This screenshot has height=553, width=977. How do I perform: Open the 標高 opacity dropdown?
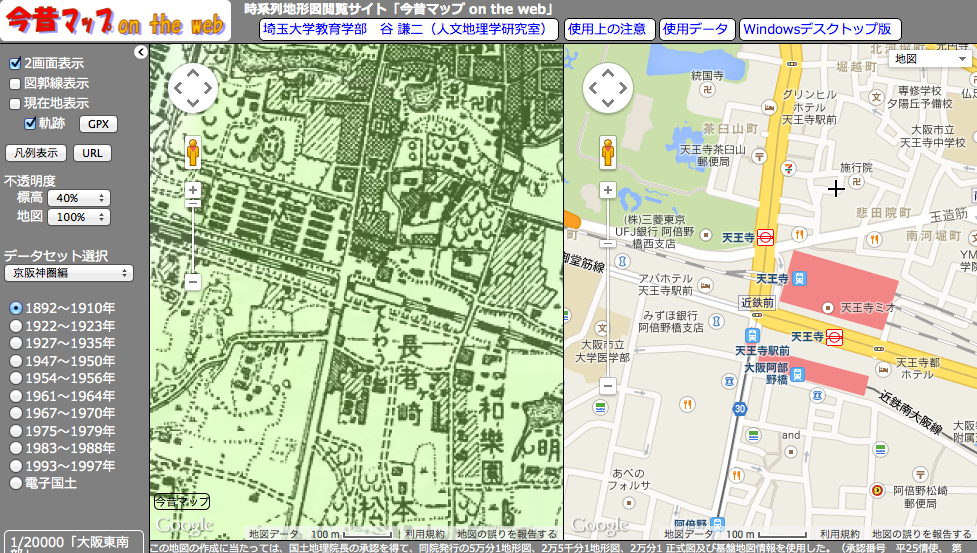(79, 198)
